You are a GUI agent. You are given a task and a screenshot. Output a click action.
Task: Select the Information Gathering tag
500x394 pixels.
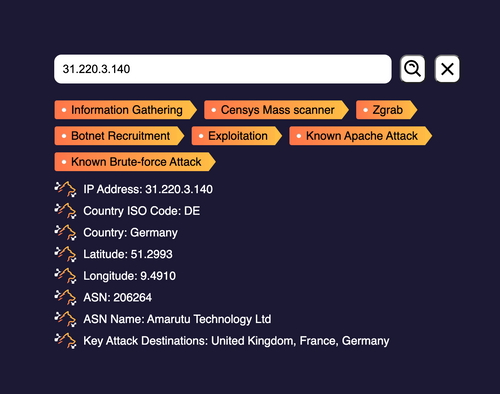pos(126,110)
